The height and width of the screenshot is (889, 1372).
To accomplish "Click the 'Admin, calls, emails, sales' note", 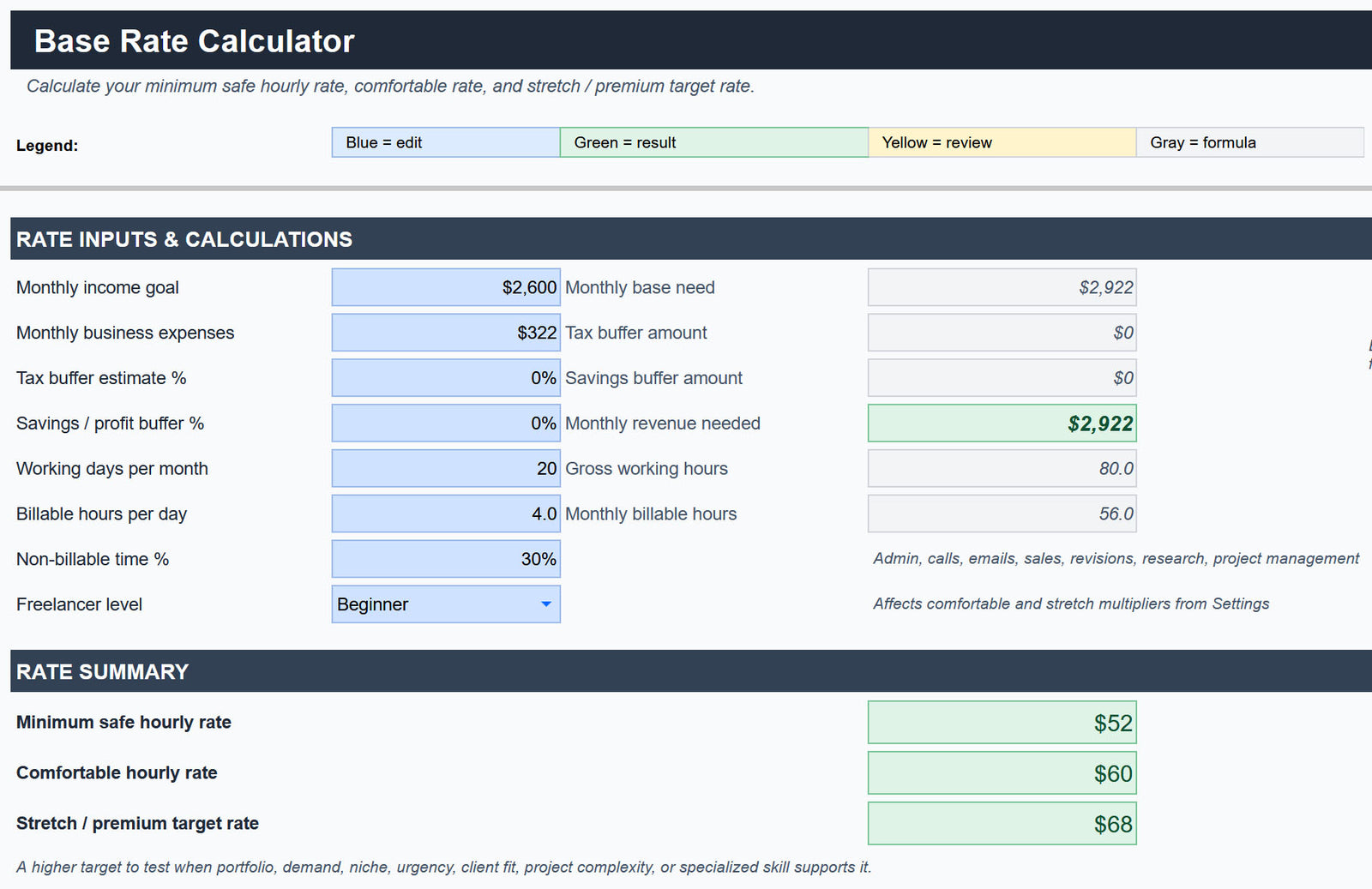I will (1116, 559).
